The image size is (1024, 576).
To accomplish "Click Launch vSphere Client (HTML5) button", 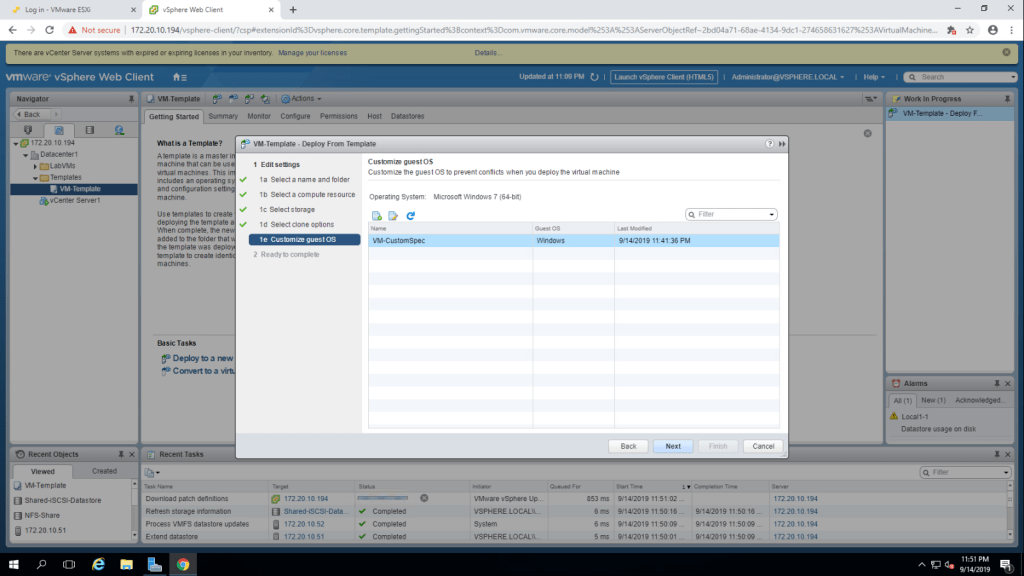I will pos(665,77).
